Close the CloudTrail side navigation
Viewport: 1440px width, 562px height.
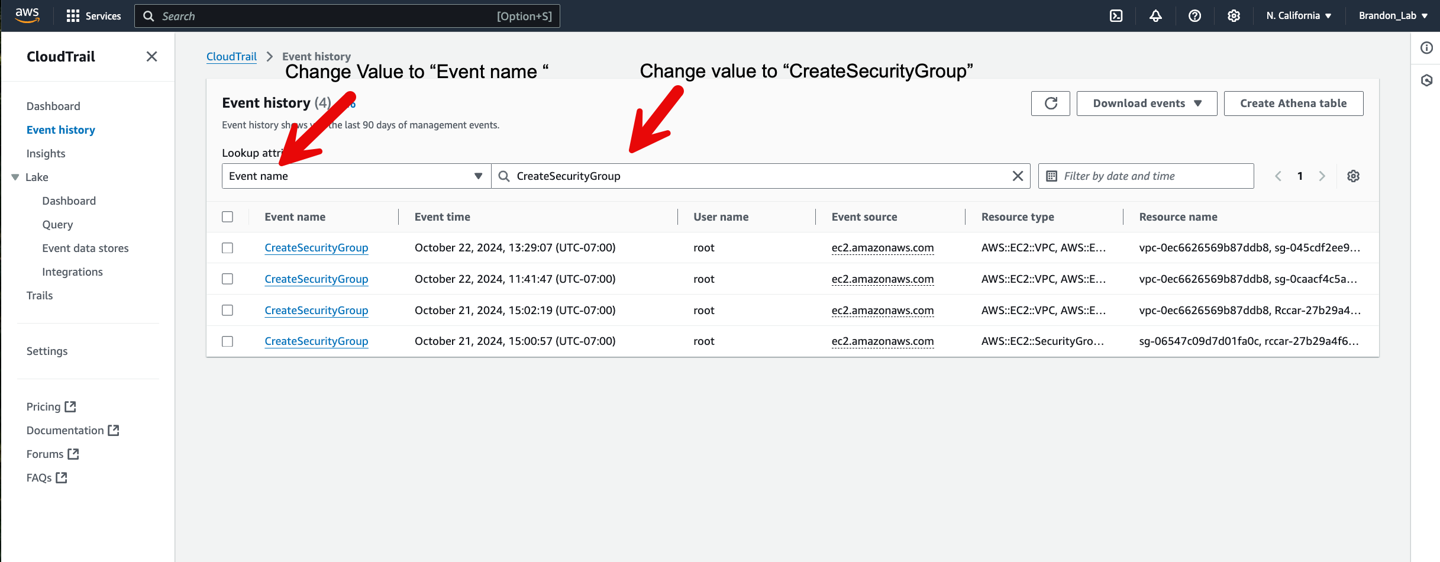(x=151, y=57)
